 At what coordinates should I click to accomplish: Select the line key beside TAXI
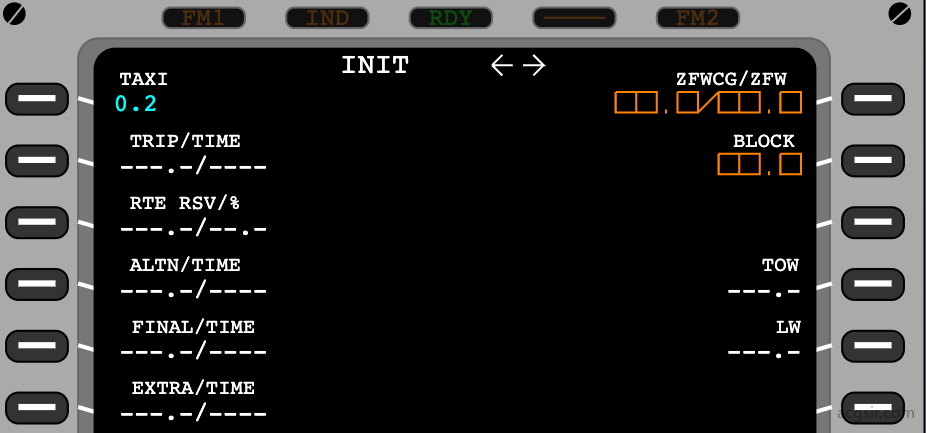coord(37,99)
